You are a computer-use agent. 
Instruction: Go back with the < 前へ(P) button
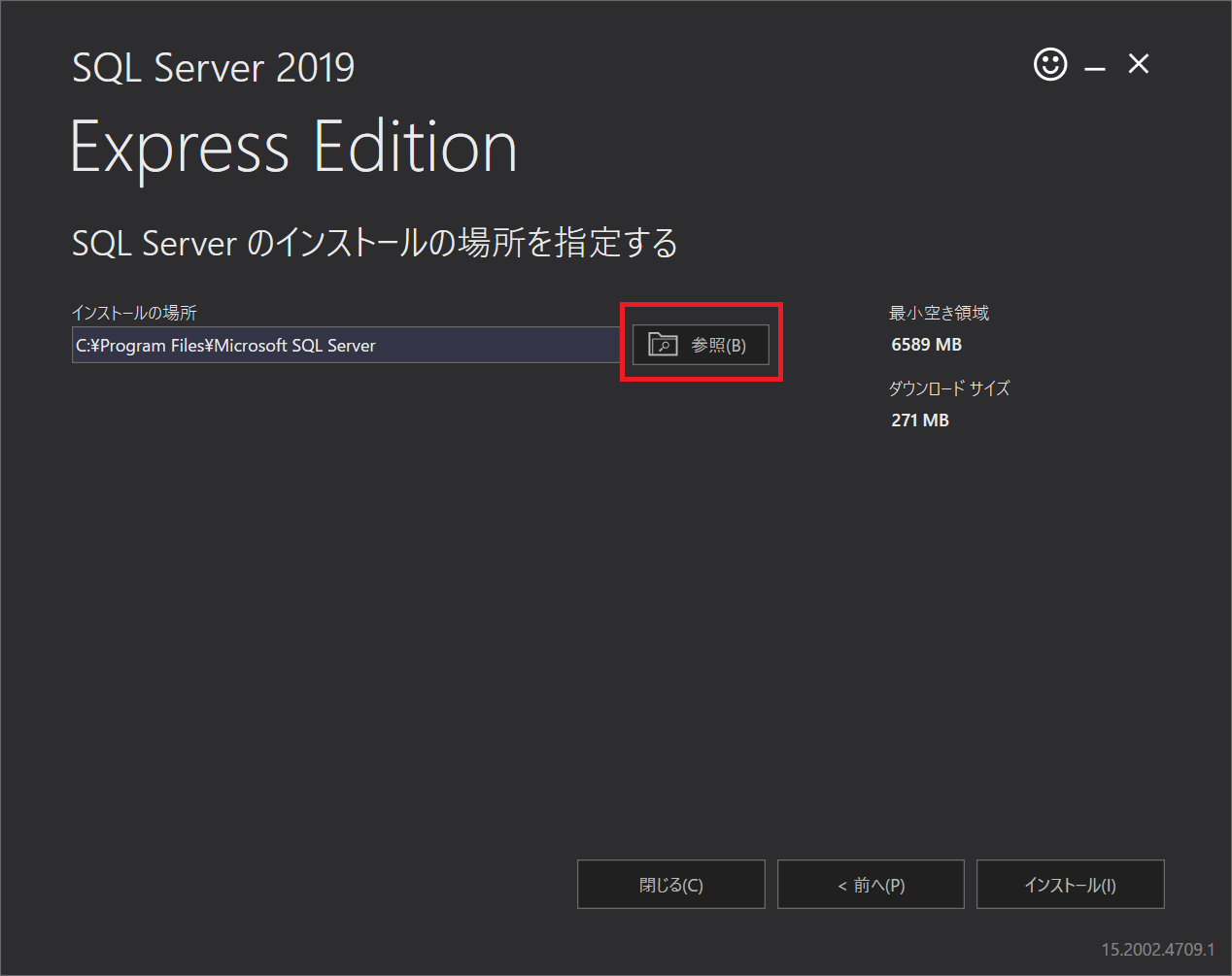coord(871,885)
